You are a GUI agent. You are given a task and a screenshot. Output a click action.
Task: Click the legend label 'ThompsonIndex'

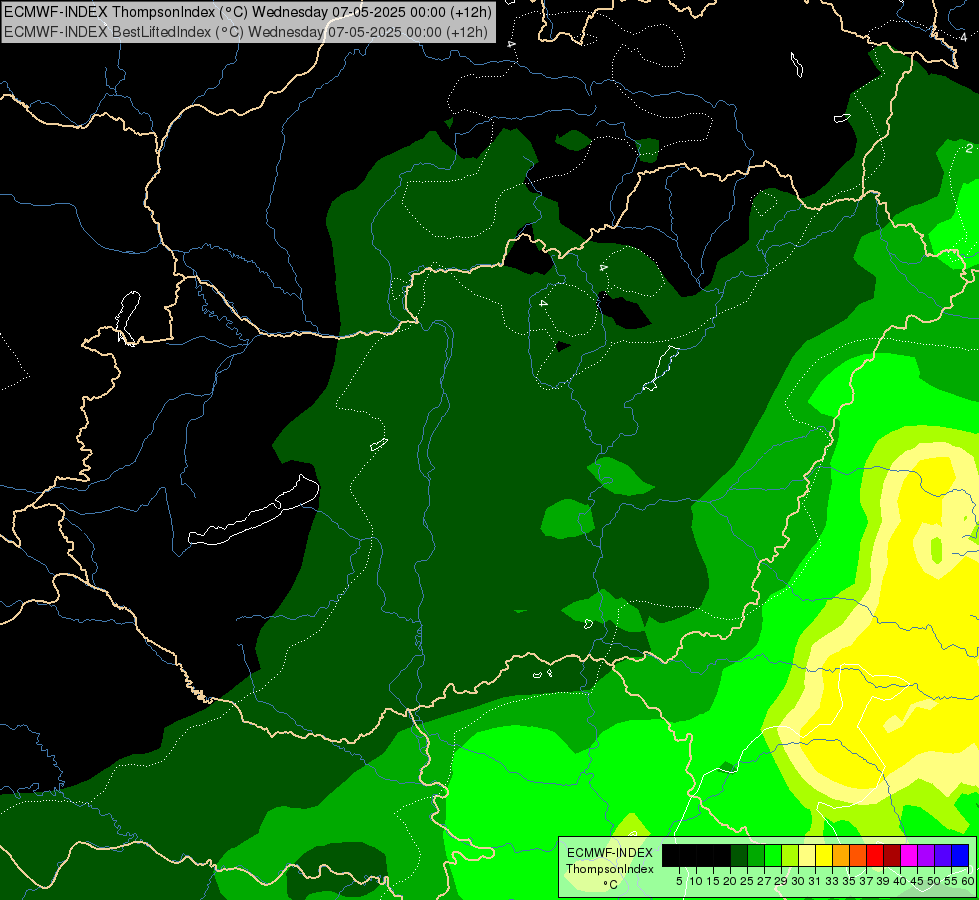click(x=610, y=869)
